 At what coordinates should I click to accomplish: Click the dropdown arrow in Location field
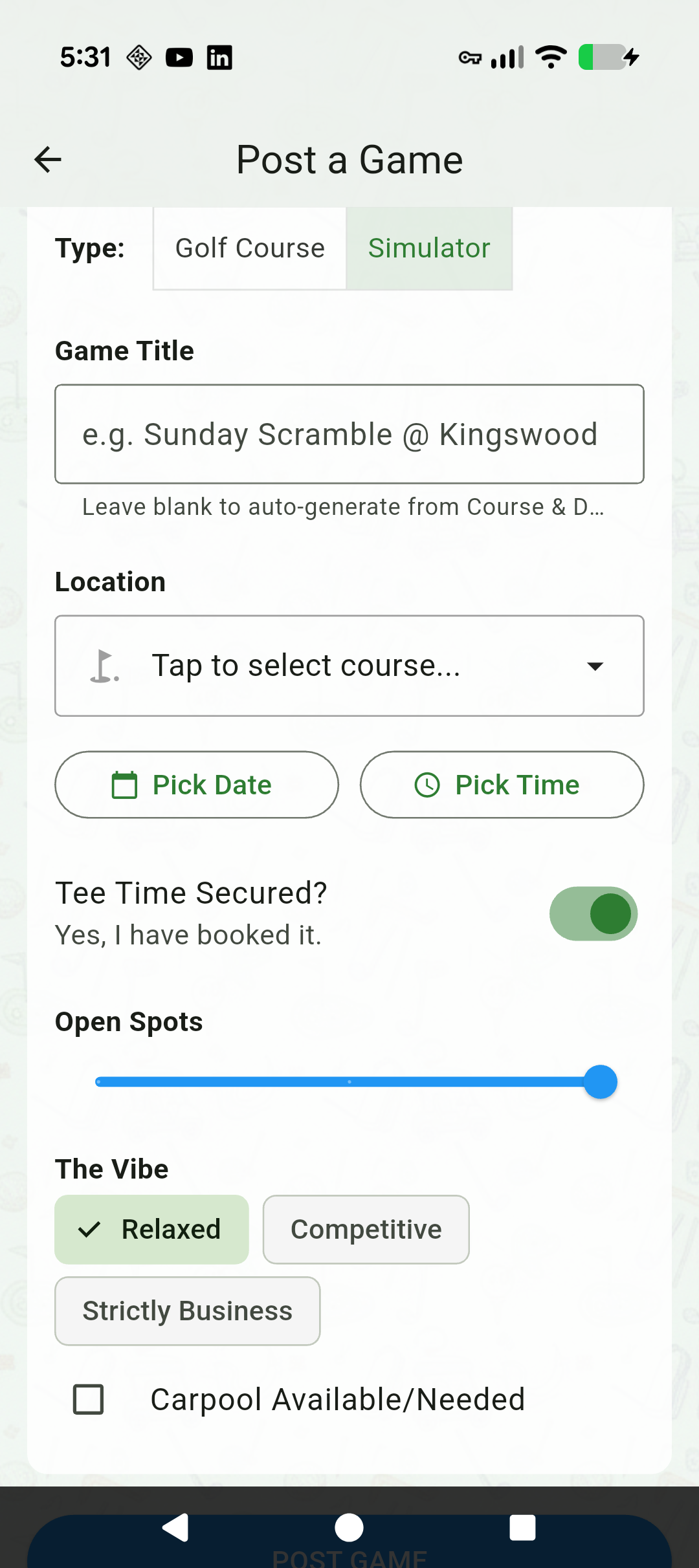tap(595, 666)
